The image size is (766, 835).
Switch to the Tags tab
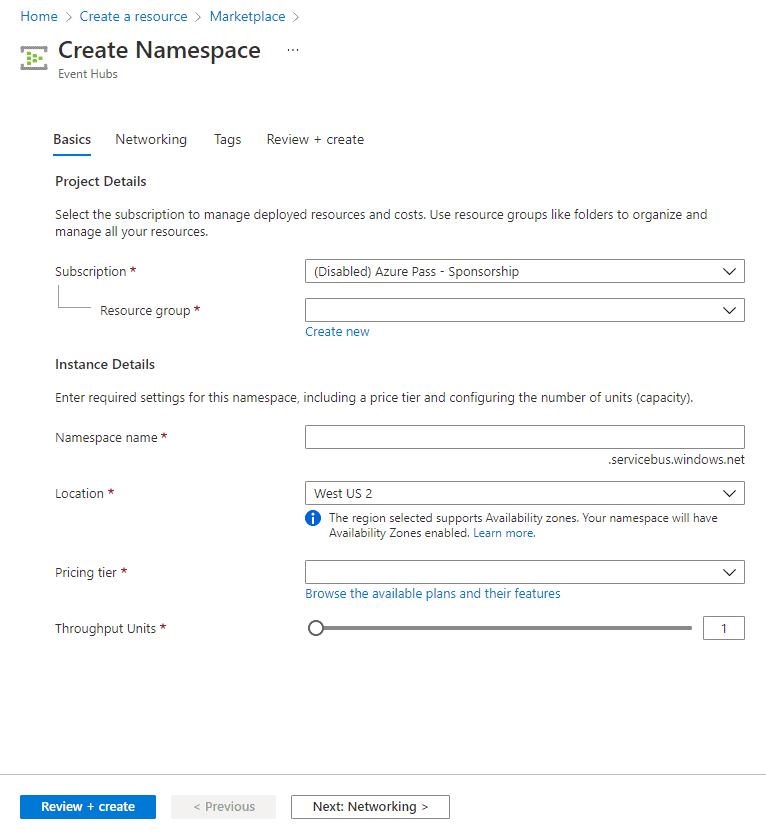(227, 139)
